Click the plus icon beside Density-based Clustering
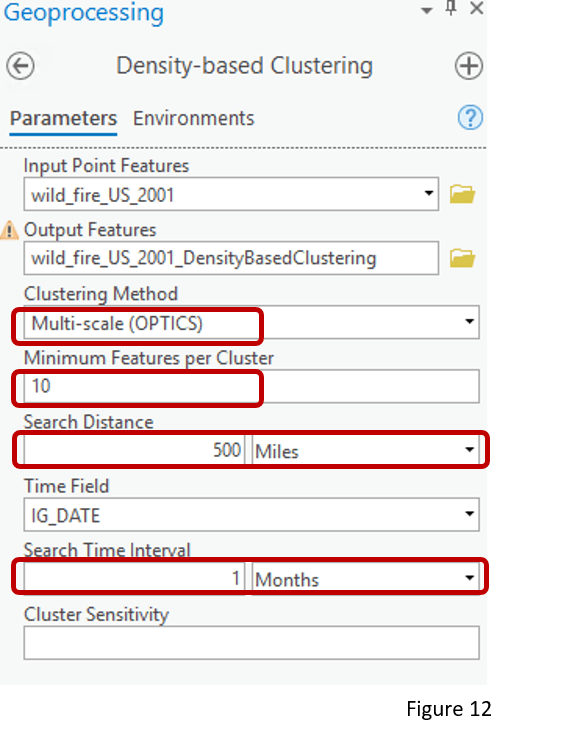 pyautogui.click(x=469, y=66)
